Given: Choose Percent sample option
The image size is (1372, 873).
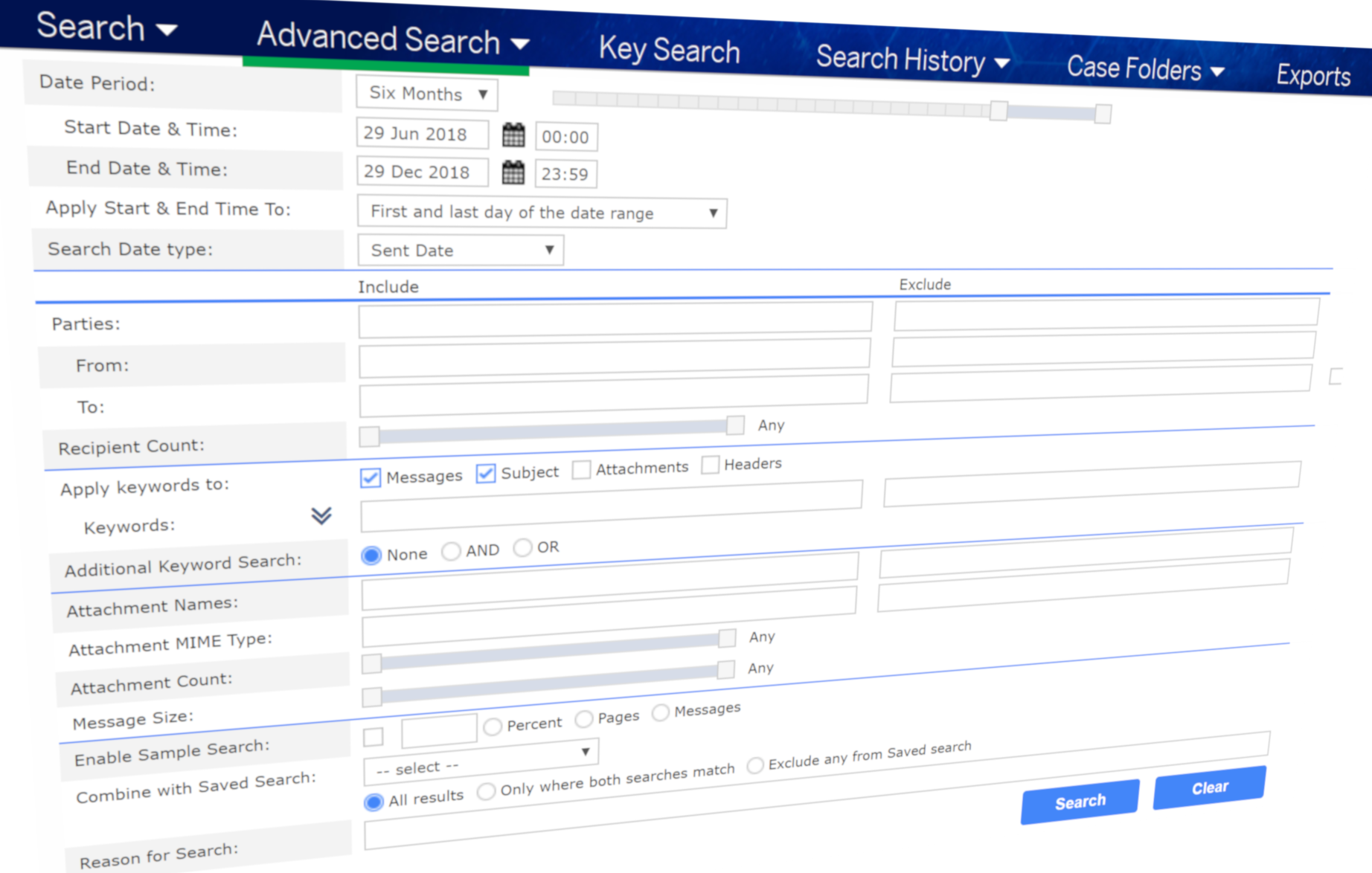Looking at the screenshot, I should click(493, 727).
